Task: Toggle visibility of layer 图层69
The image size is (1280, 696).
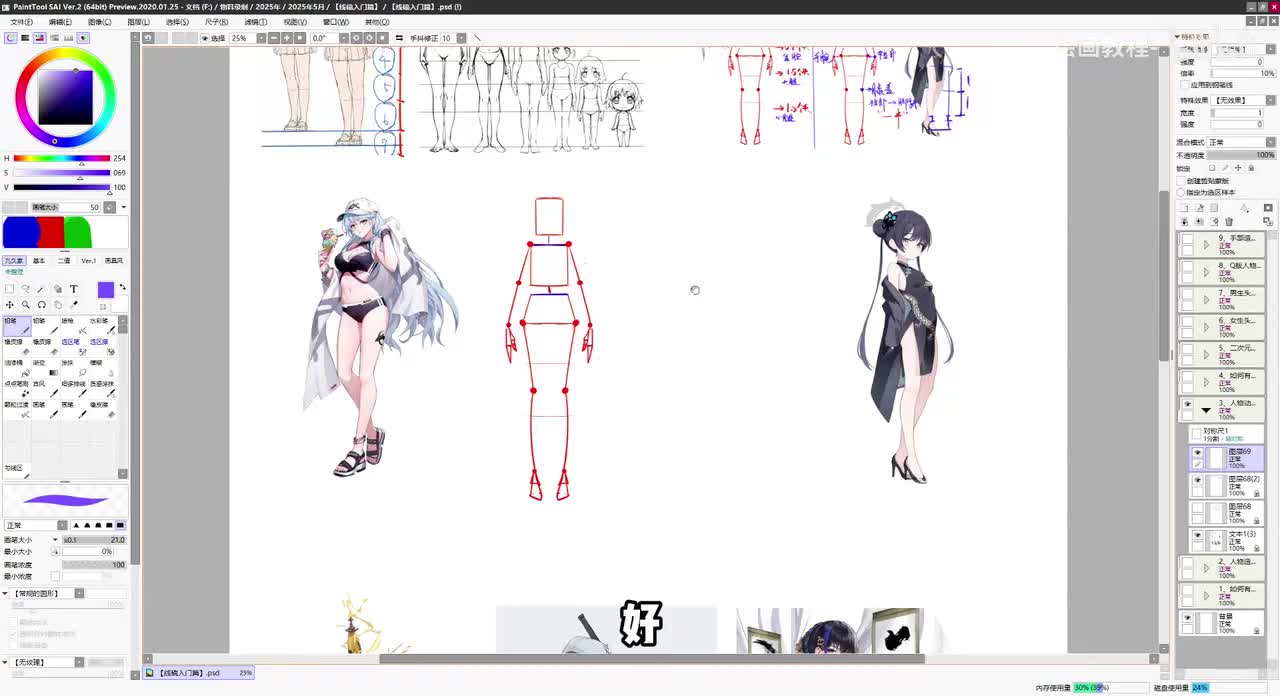Action: 1197,453
